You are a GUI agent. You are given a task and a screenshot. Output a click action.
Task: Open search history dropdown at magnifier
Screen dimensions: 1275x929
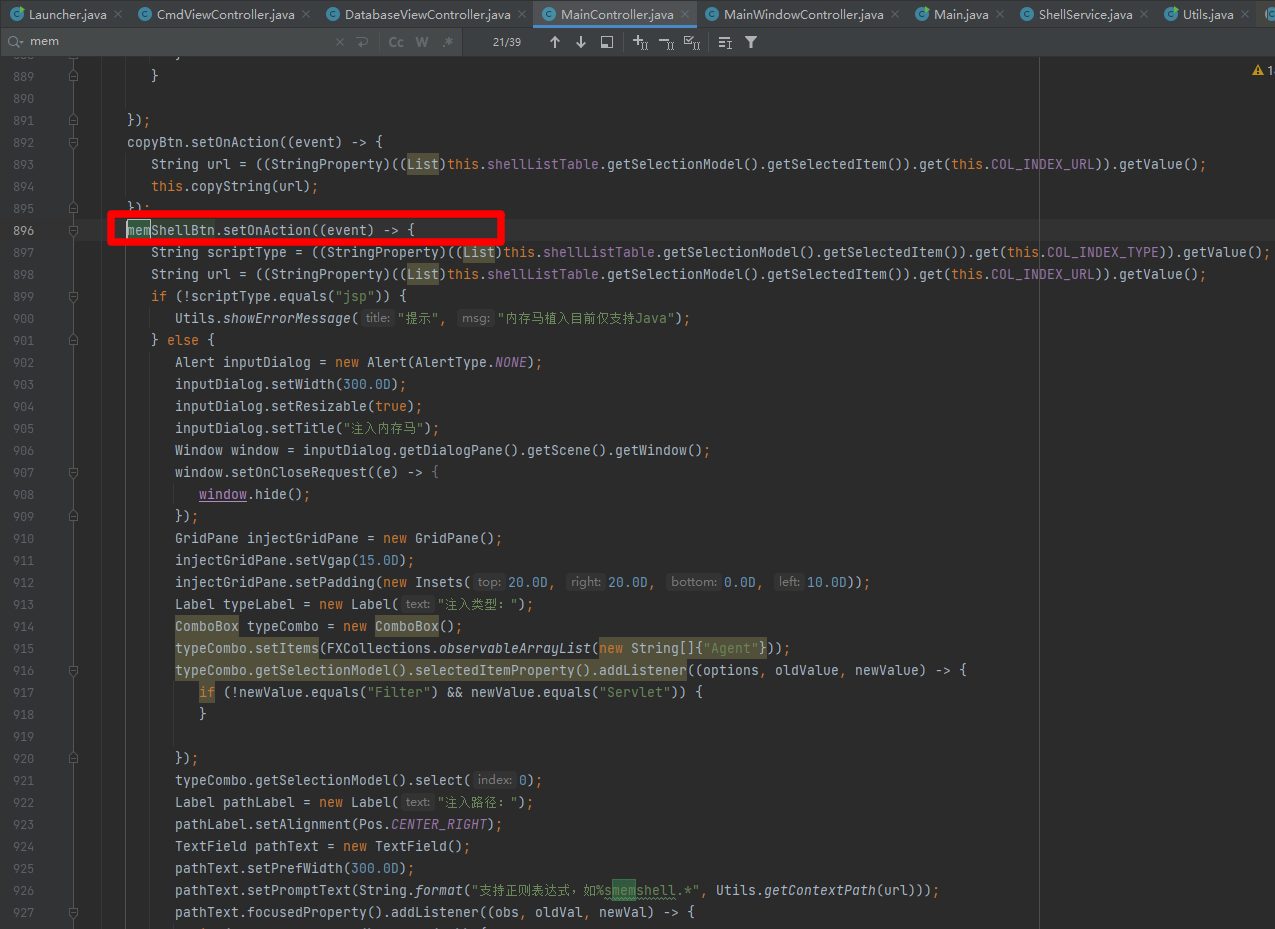(x=16, y=42)
